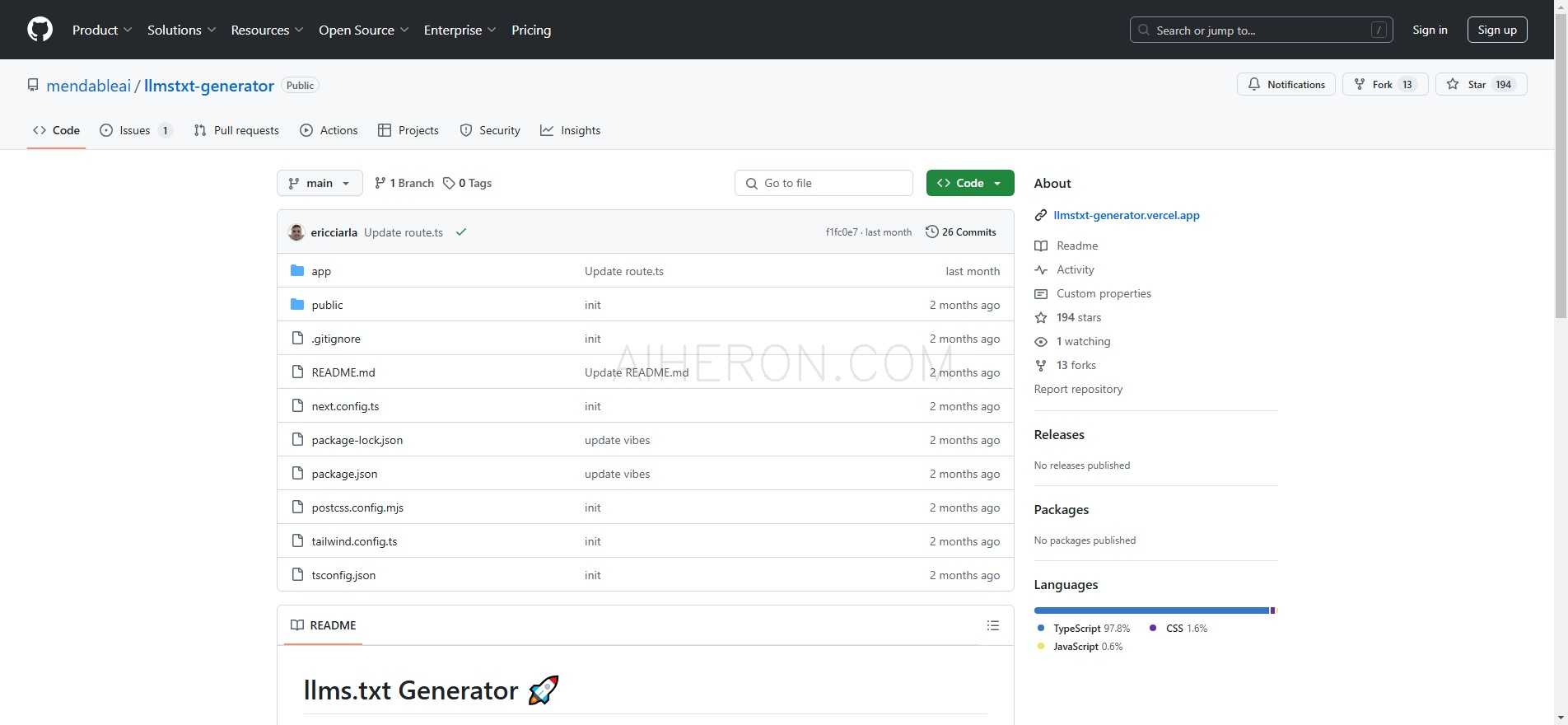
Task: Open the Pricing page
Action: point(531,30)
